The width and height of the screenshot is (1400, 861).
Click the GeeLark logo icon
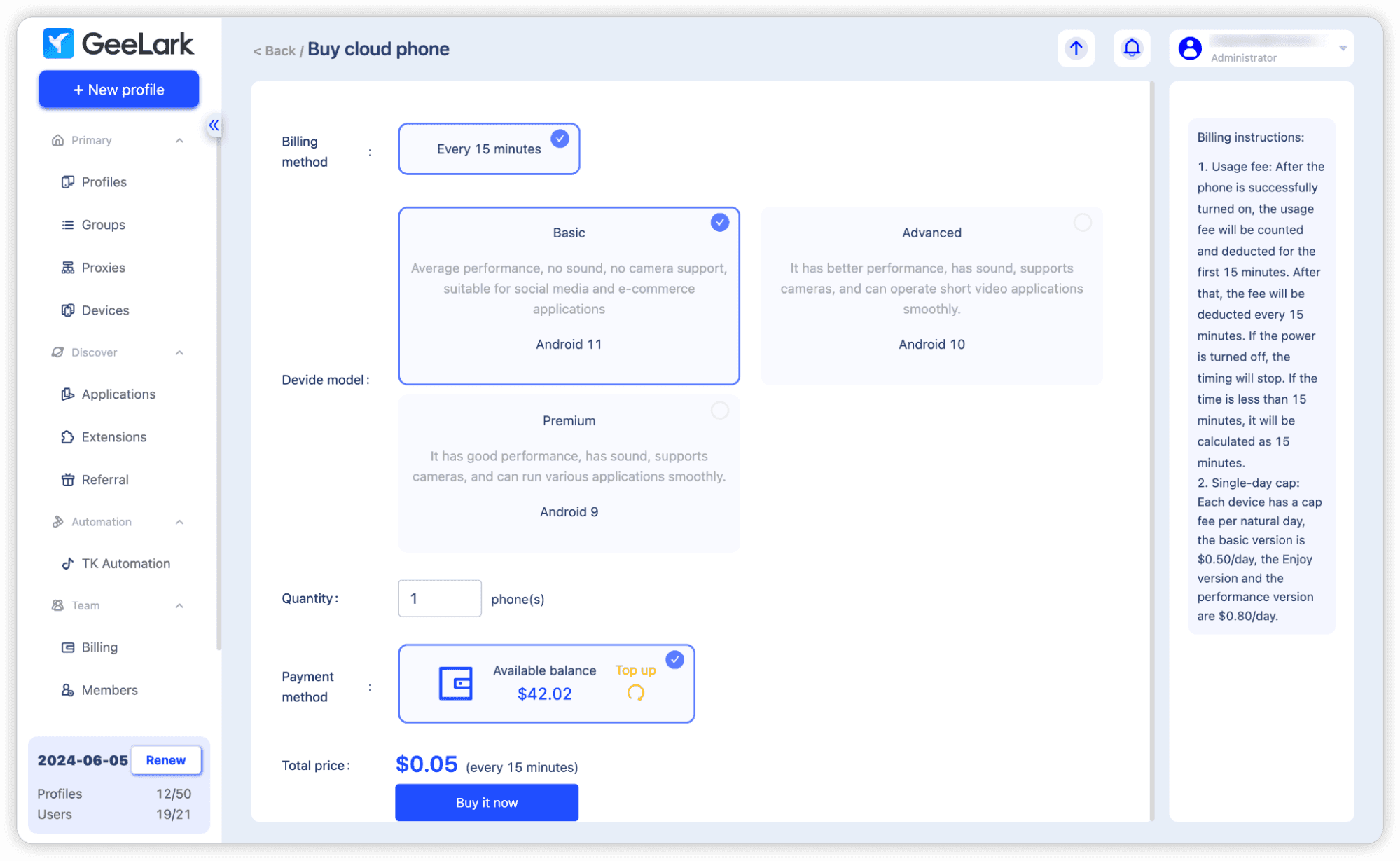(58, 43)
